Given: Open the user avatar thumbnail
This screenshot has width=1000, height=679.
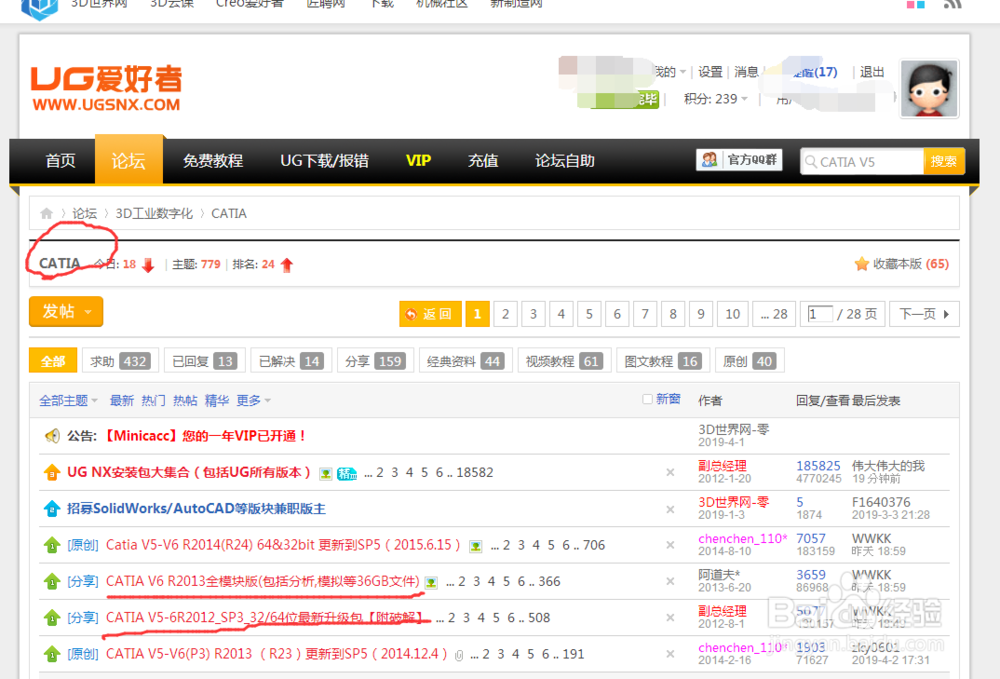Looking at the screenshot, I should 929,89.
